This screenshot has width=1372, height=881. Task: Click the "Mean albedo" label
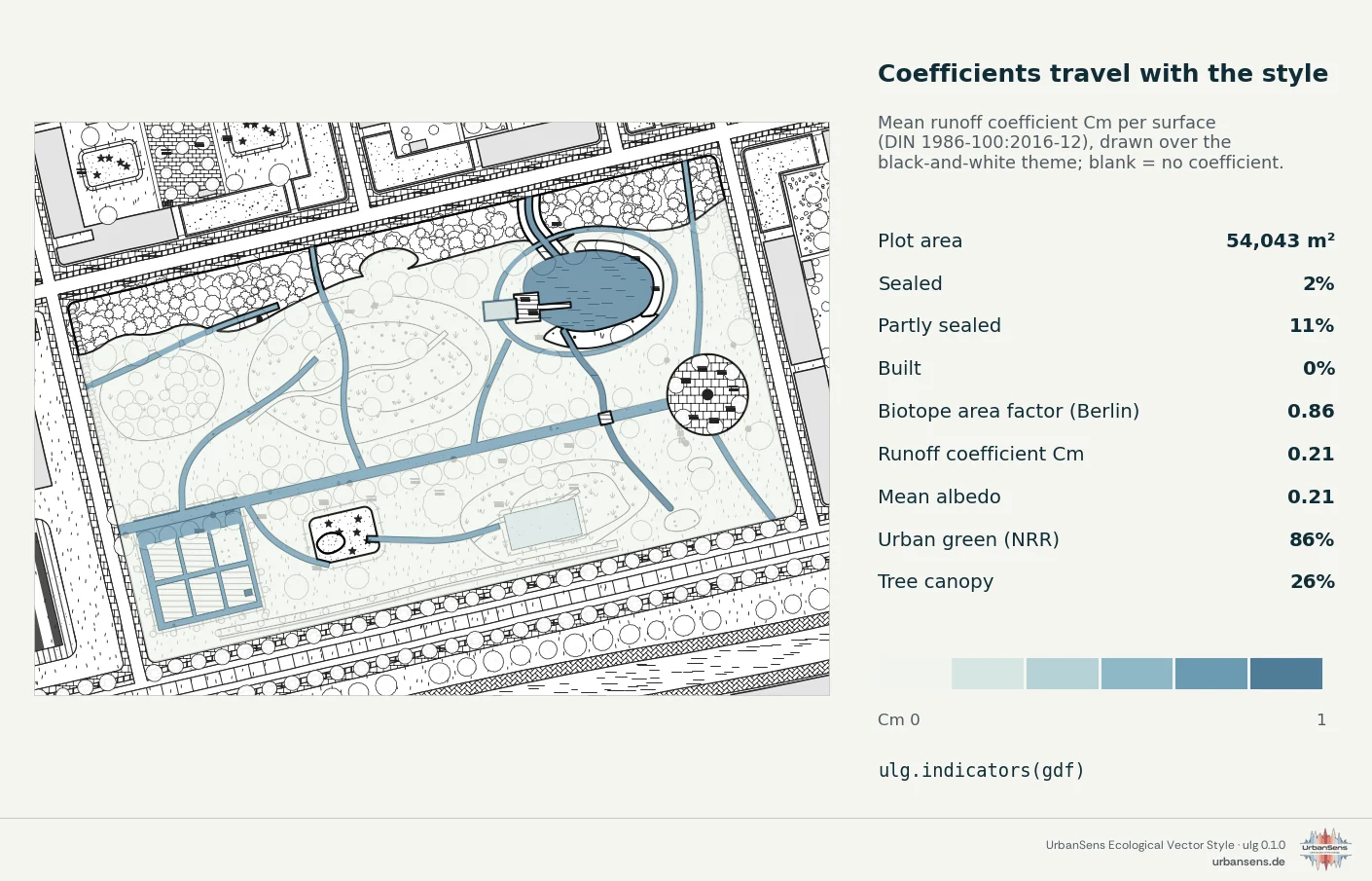pos(939,497)
